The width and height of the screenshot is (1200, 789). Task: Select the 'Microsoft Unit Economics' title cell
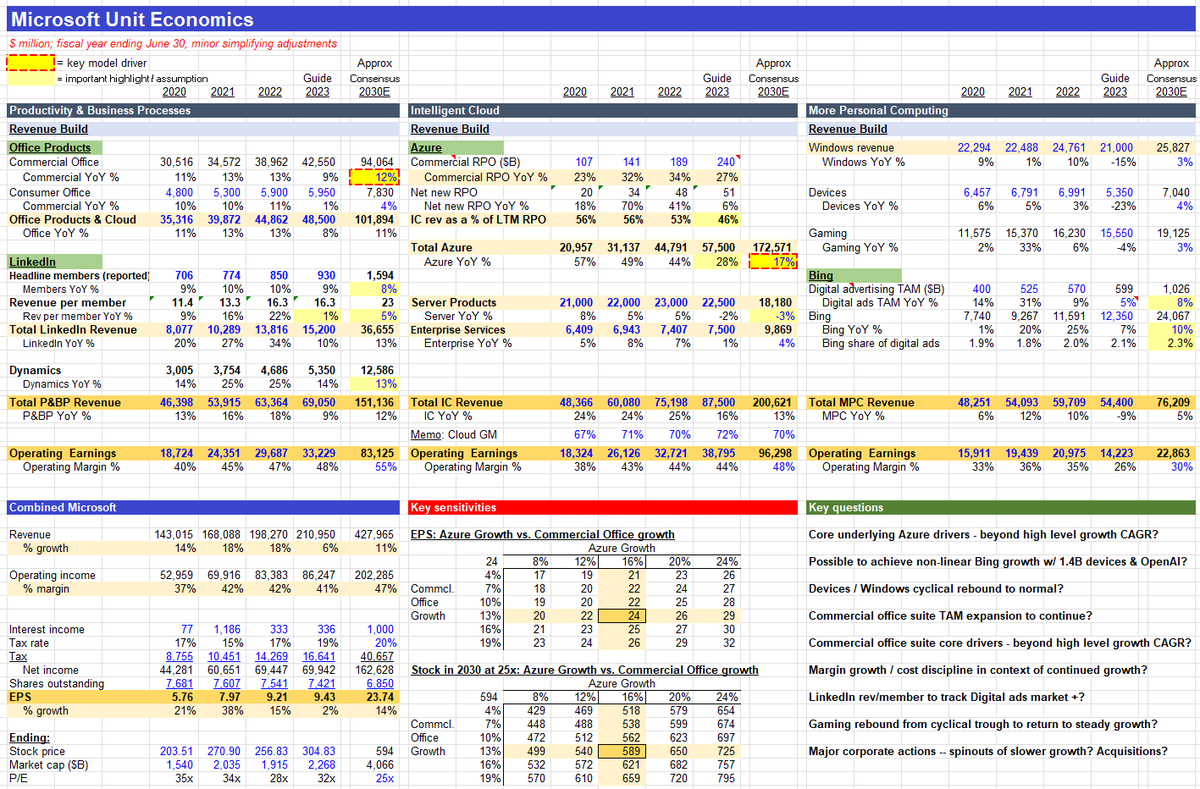pos(131,19)
